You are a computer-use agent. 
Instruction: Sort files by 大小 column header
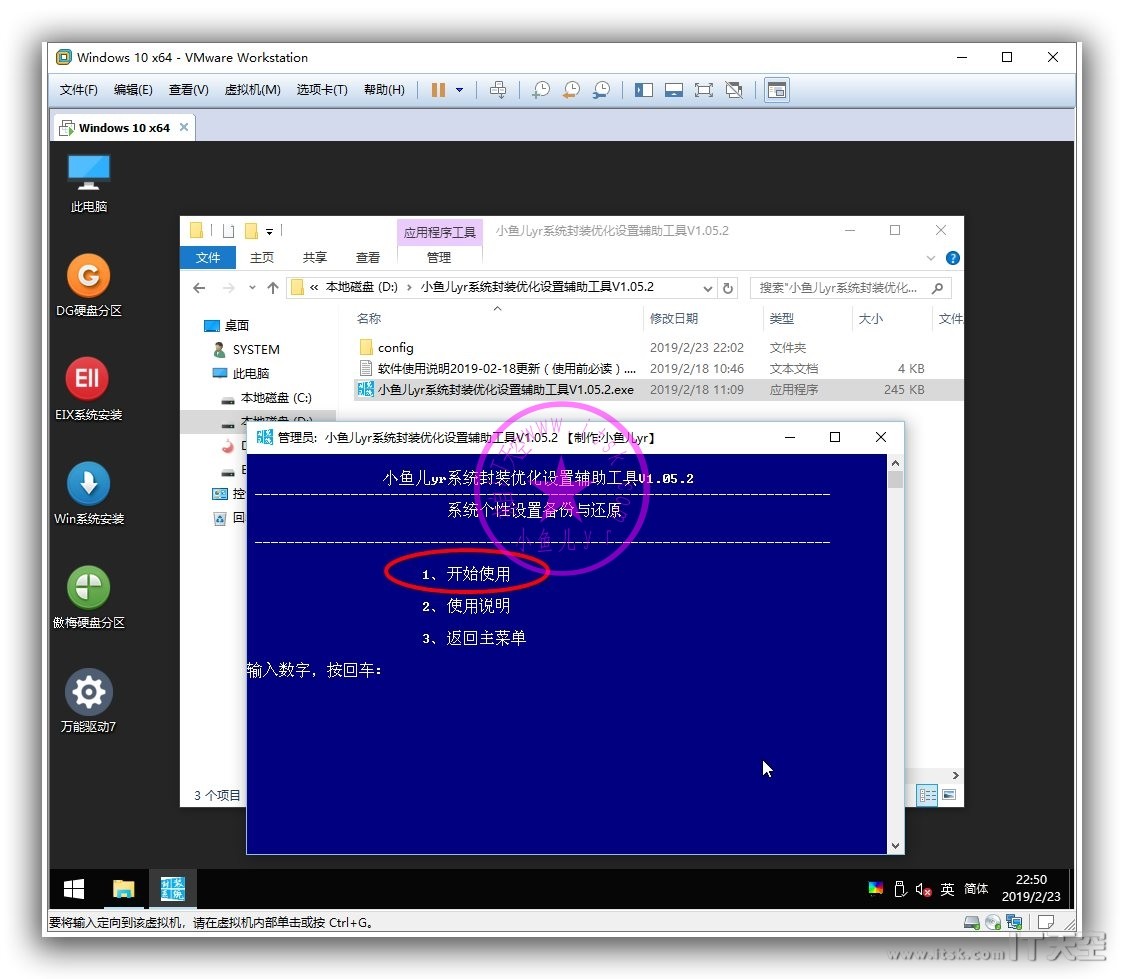(891, 318)
